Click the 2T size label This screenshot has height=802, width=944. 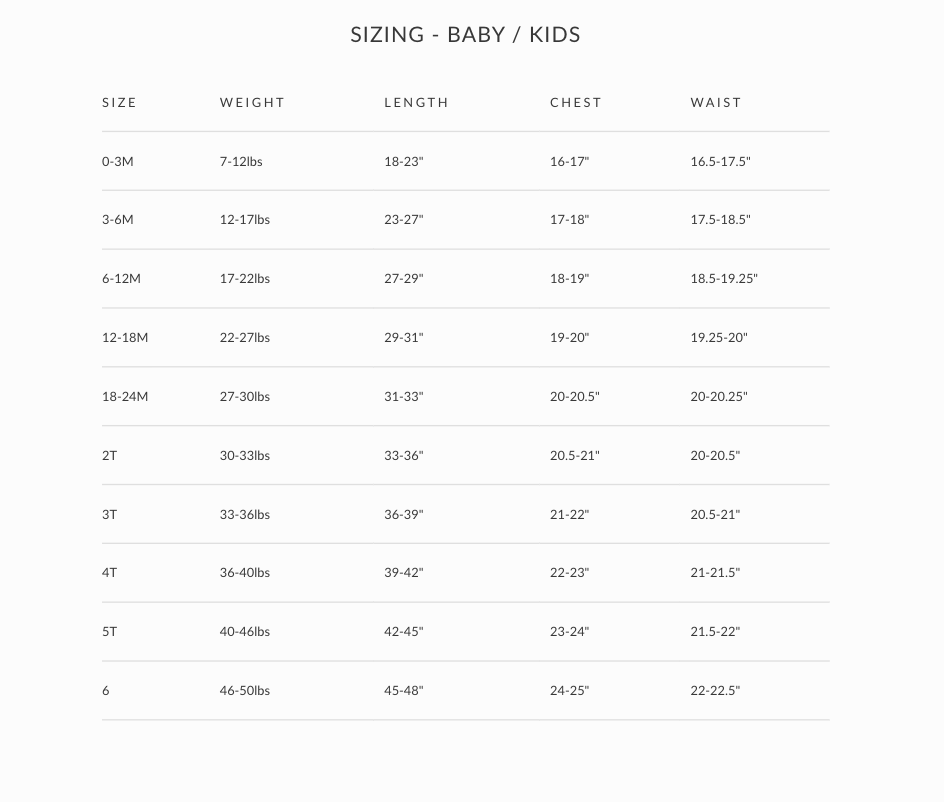tap(109, 456)
